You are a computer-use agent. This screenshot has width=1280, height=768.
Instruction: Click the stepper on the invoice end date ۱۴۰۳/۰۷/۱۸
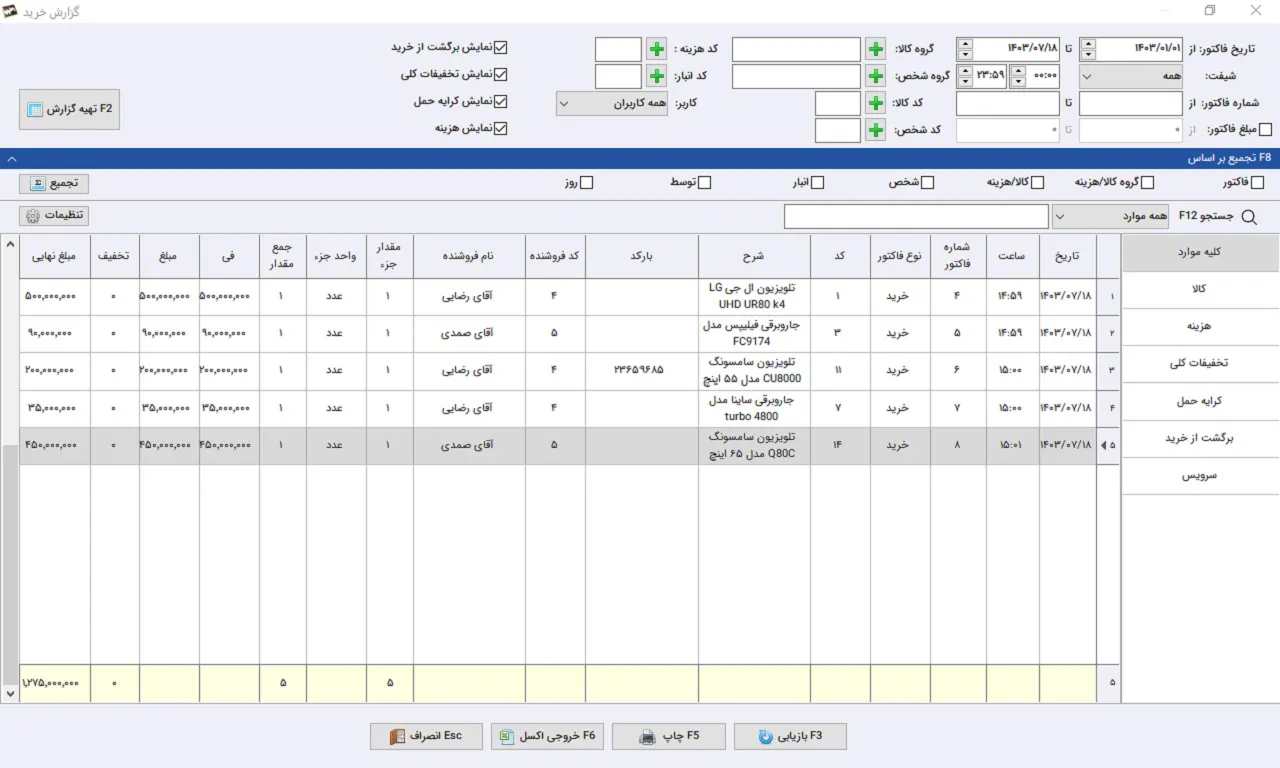(964, 49)
